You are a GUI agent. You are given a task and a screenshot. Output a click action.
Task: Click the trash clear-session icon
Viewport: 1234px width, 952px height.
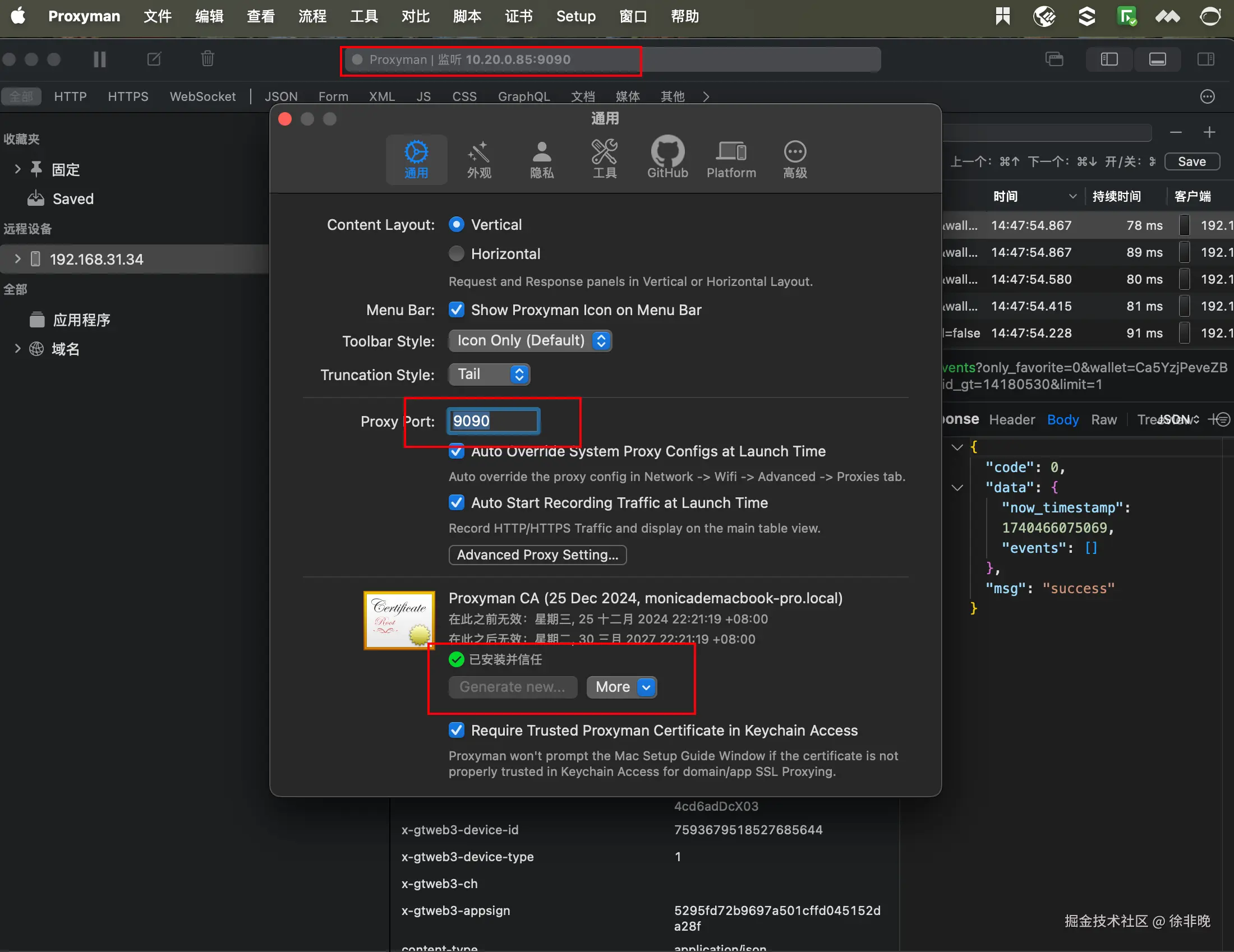(x=208, y=59)
